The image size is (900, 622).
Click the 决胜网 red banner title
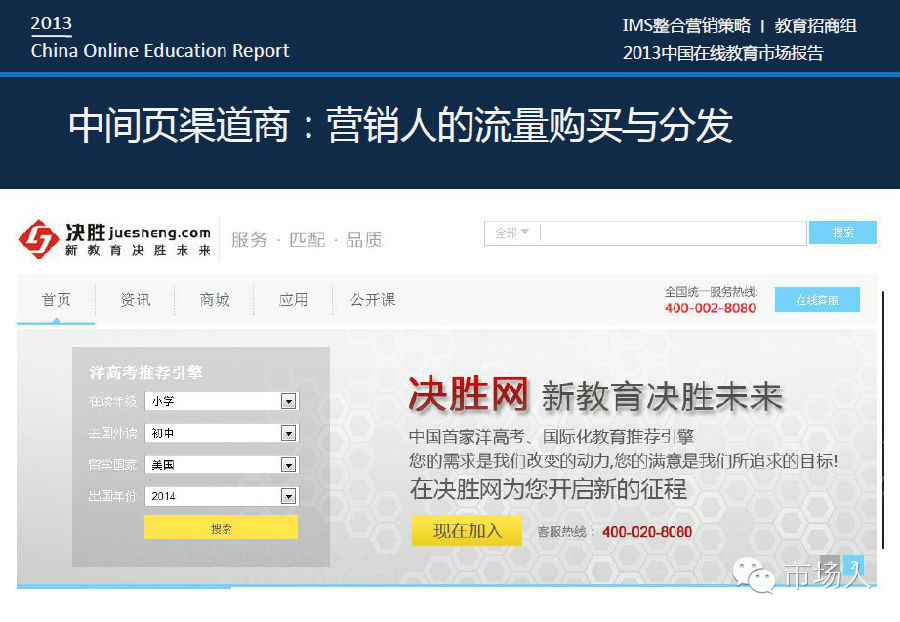(468, 394)
